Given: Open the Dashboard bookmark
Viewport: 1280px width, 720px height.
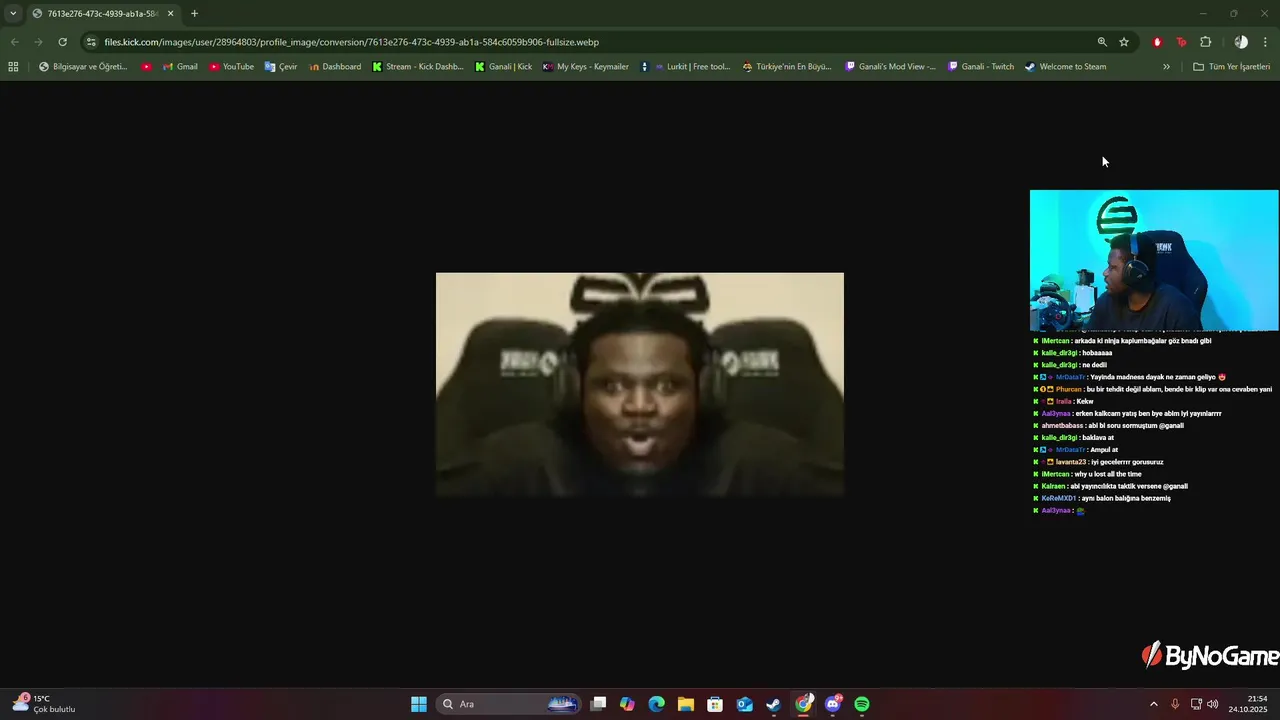Looking at the screenshot, I should [x=335, y=67].
